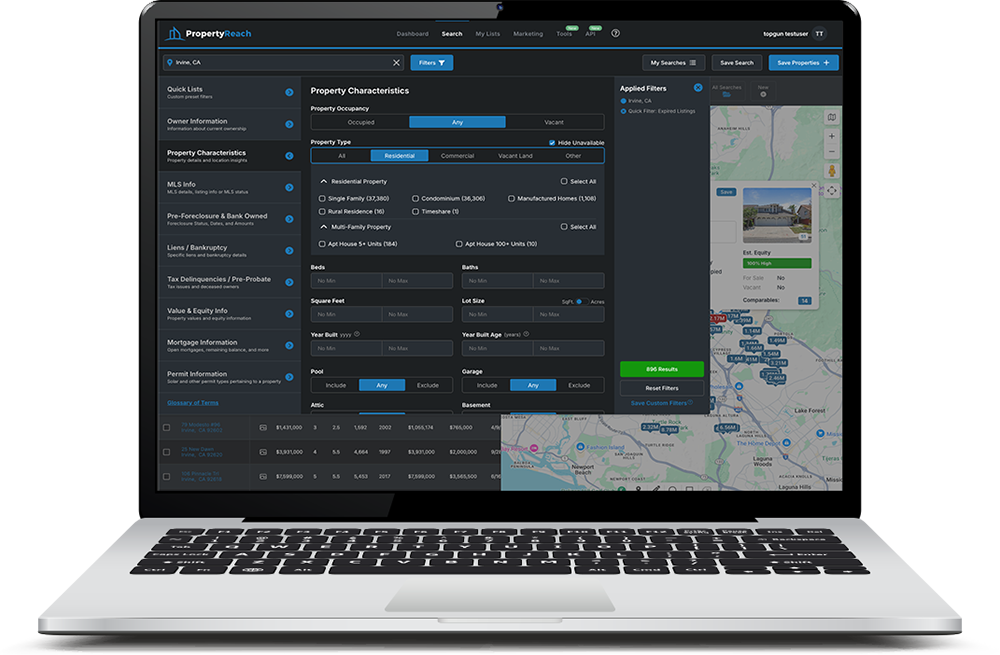Image resolution: width=1000 pixels, height=655 pixels.
Task: Clear the Irvine, CA search text
Action: click(396, 63)
